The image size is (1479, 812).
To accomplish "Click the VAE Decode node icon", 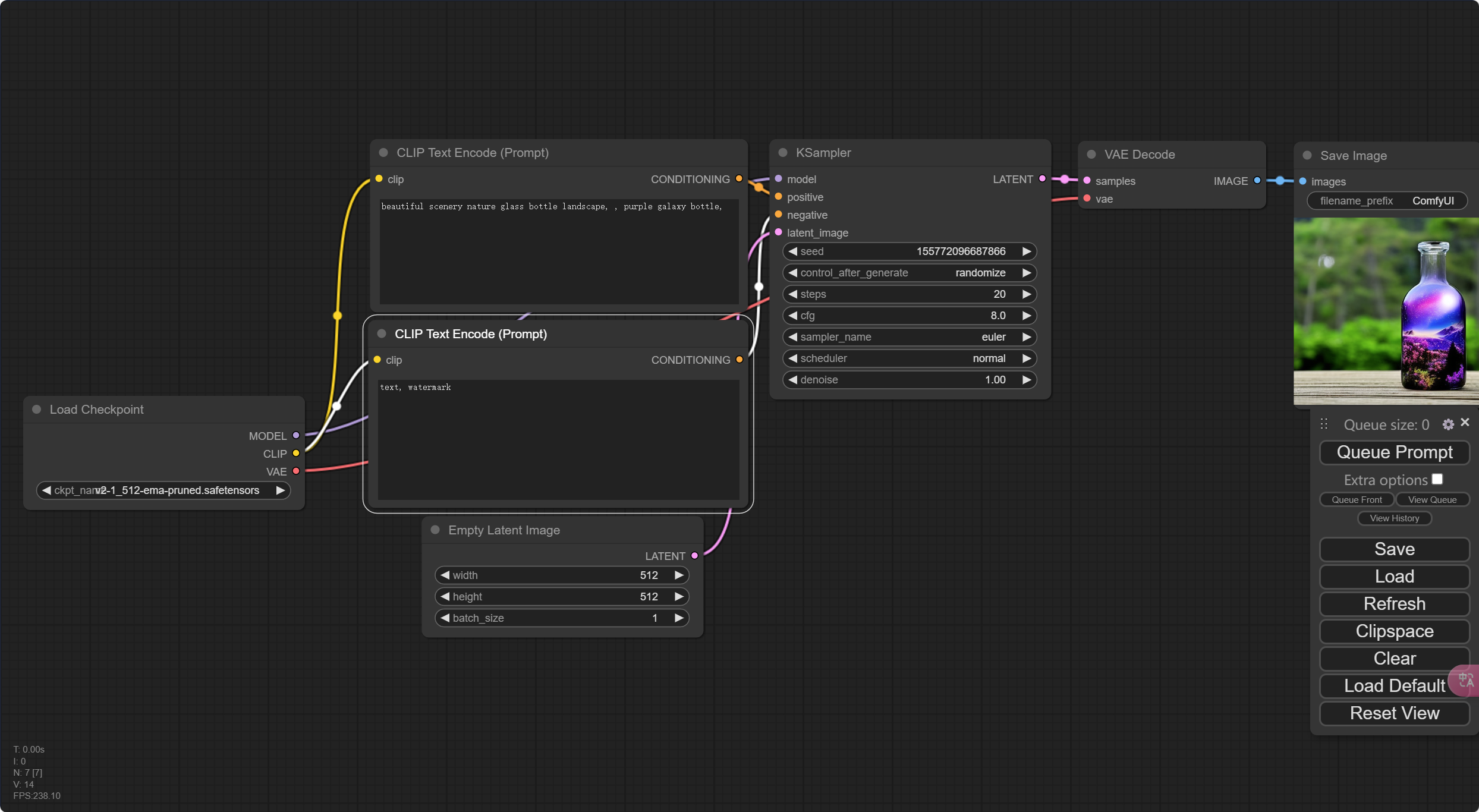I will [1091, 154].
